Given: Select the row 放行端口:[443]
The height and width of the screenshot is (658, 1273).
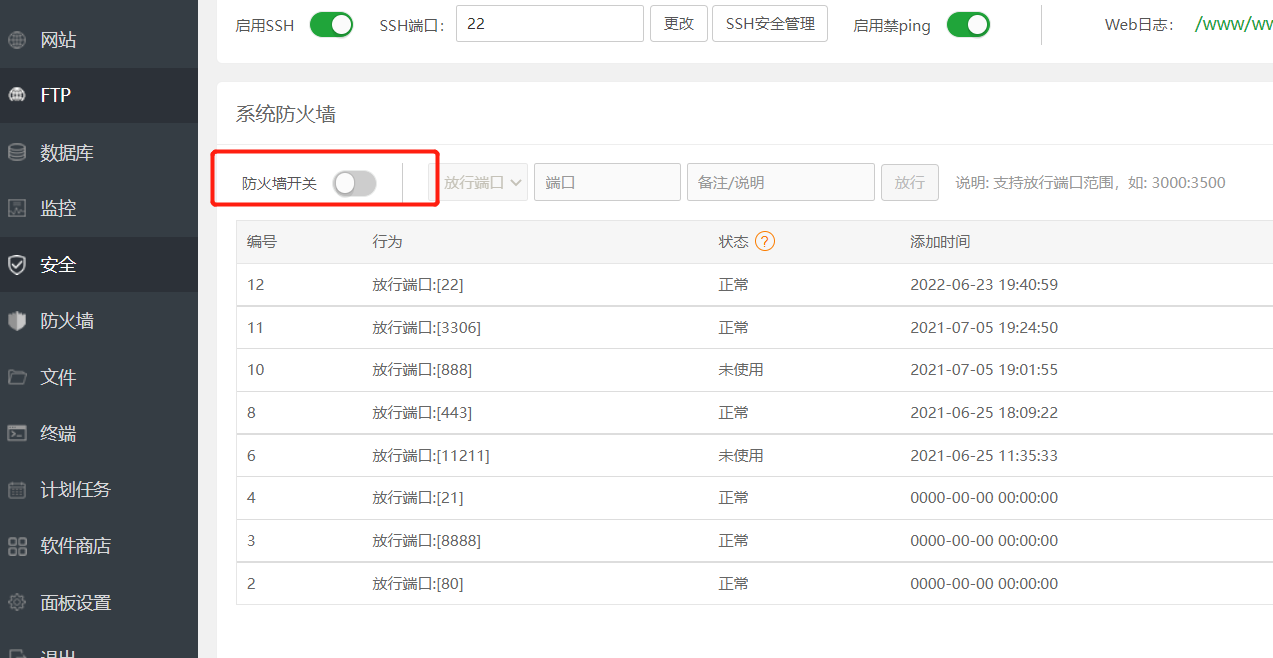Looking at the screenshot, I should (754, 413).
